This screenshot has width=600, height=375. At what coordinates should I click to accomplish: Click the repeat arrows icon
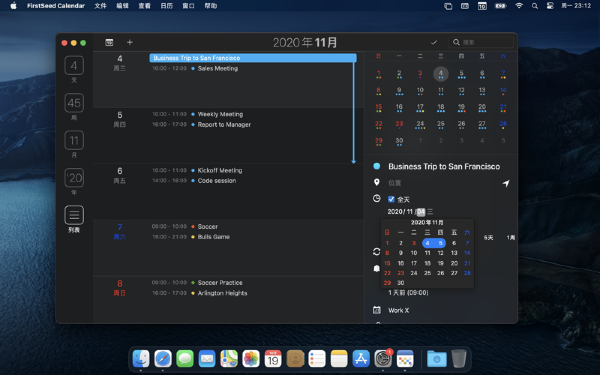tap(377, 252)
